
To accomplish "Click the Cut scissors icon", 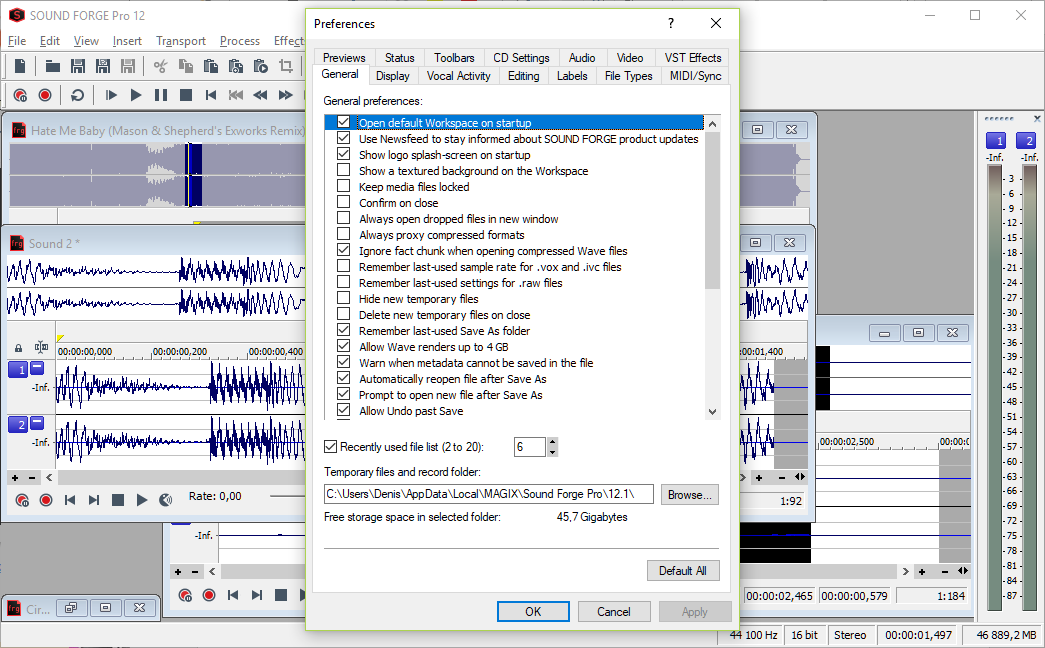I will pyautogui.click(x=160, y=66).
